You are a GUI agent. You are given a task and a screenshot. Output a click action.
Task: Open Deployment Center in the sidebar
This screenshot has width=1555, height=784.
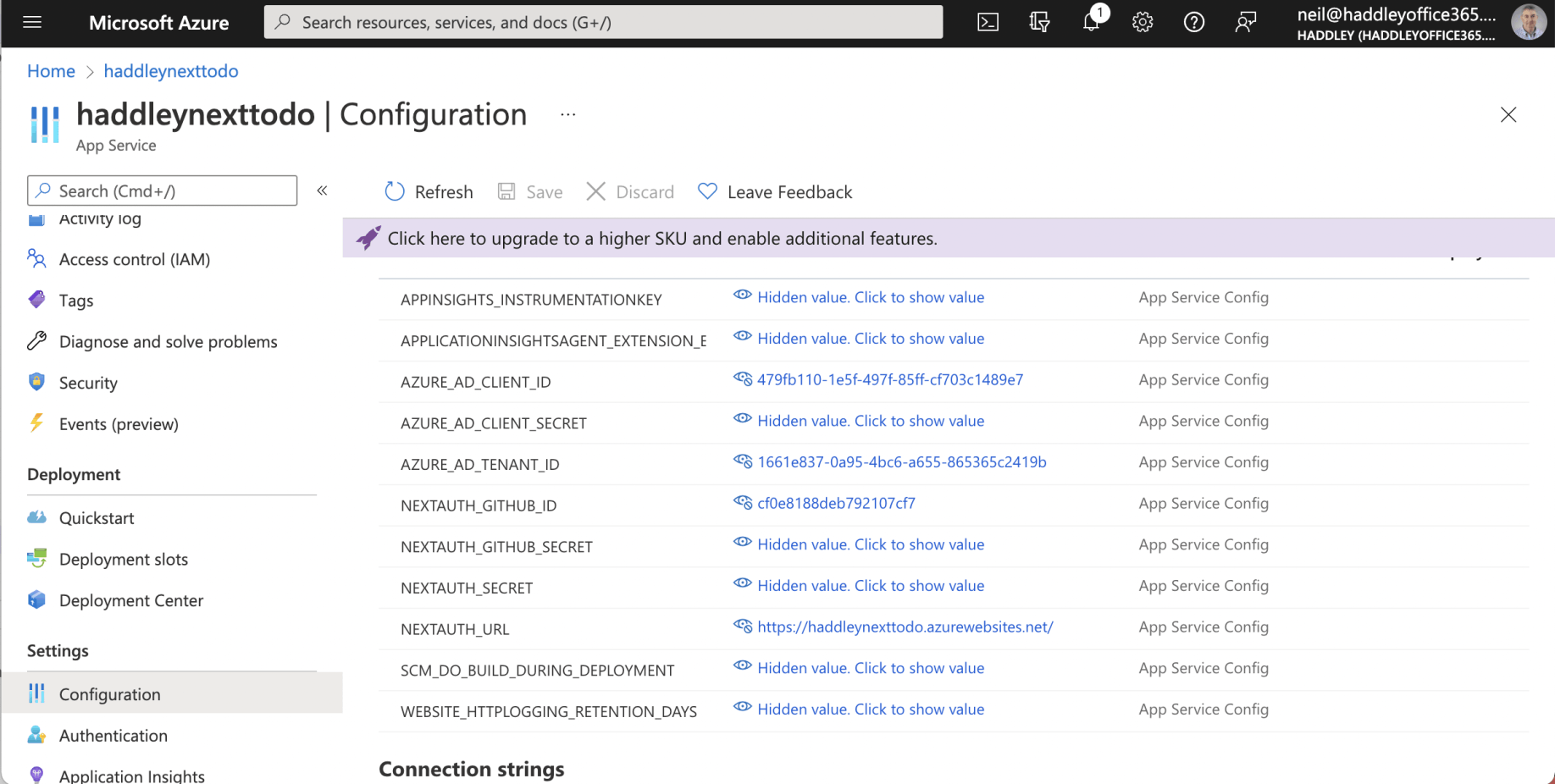130,600
